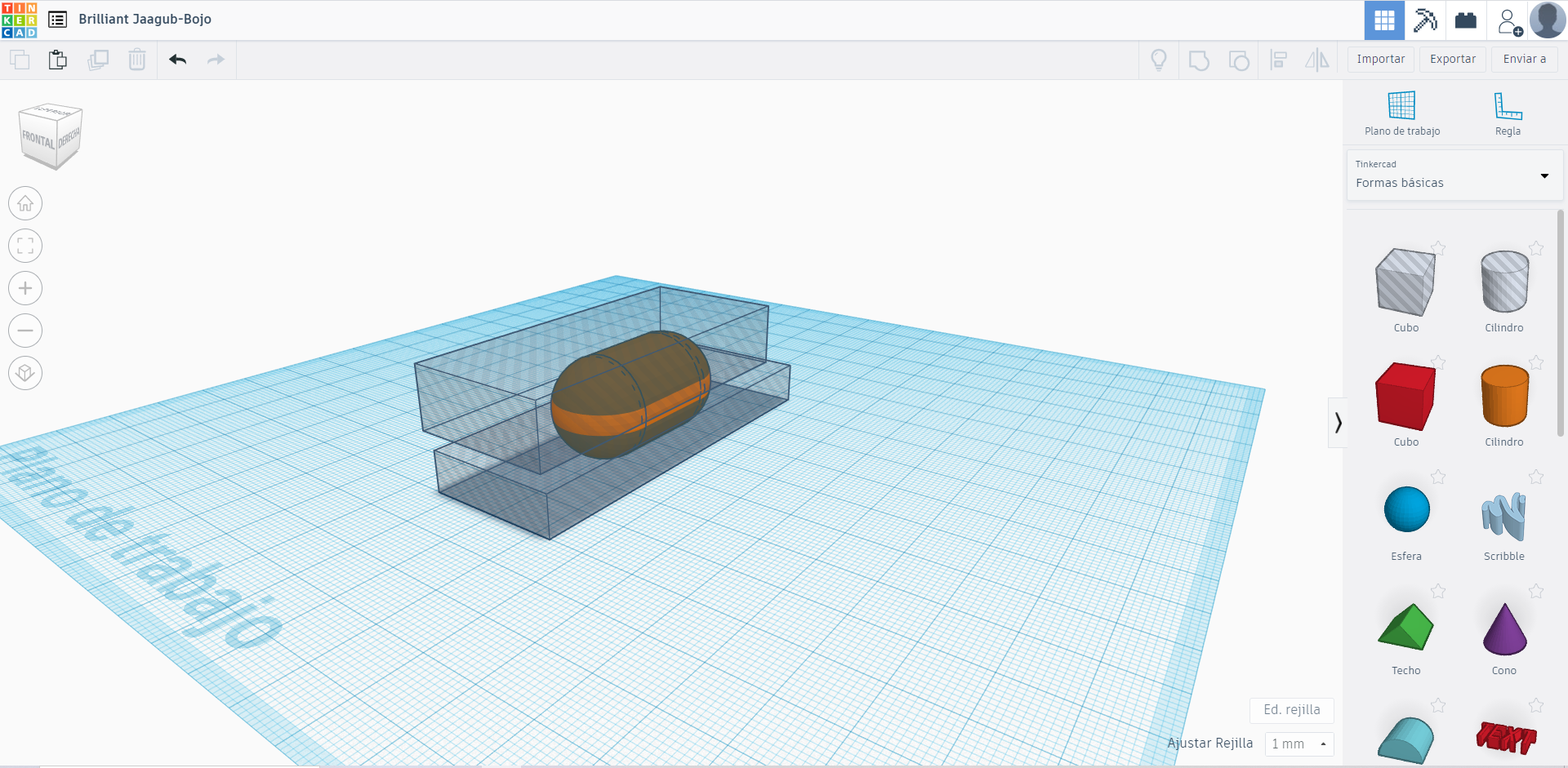
Task: Click the Importar button
Action: [1381, 59]
